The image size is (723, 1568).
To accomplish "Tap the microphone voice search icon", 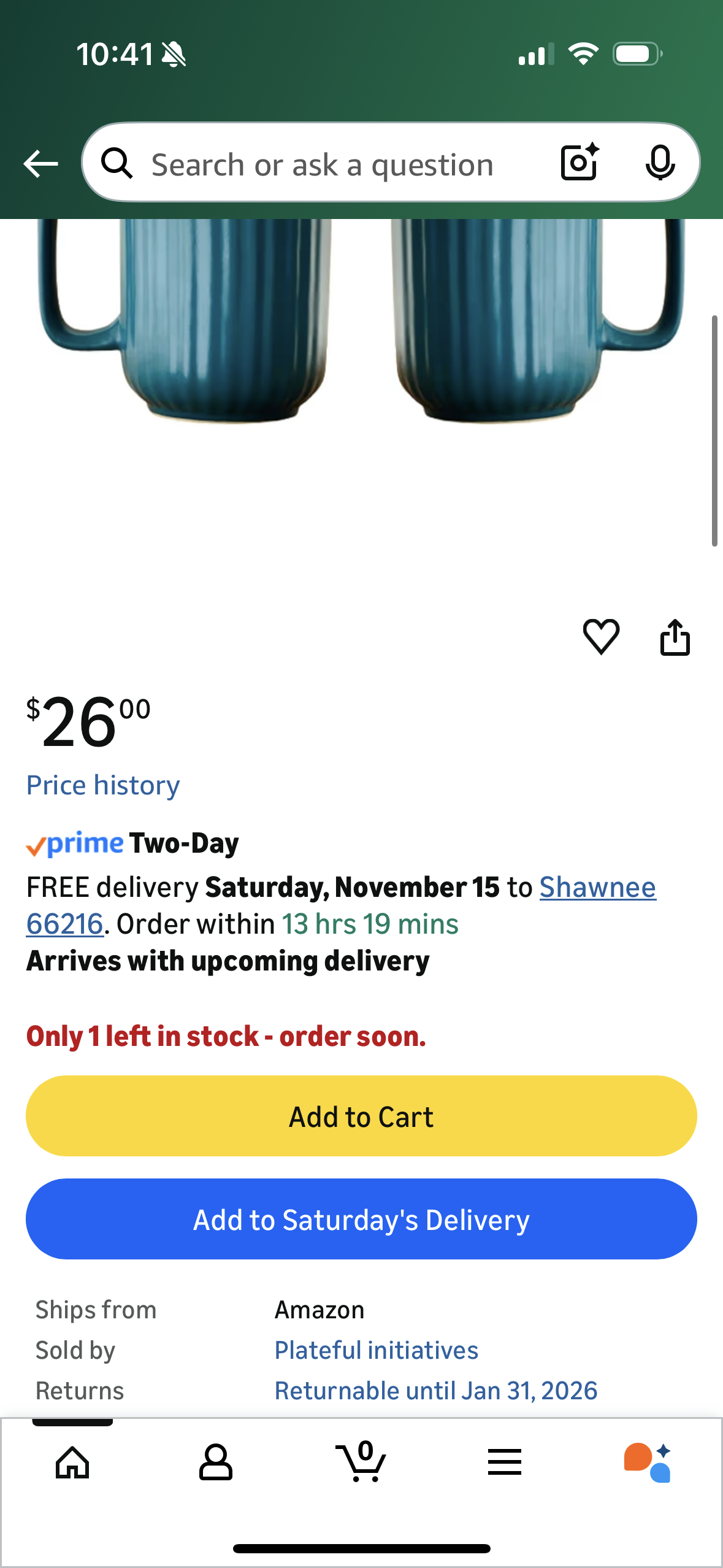I will point(660,163).
